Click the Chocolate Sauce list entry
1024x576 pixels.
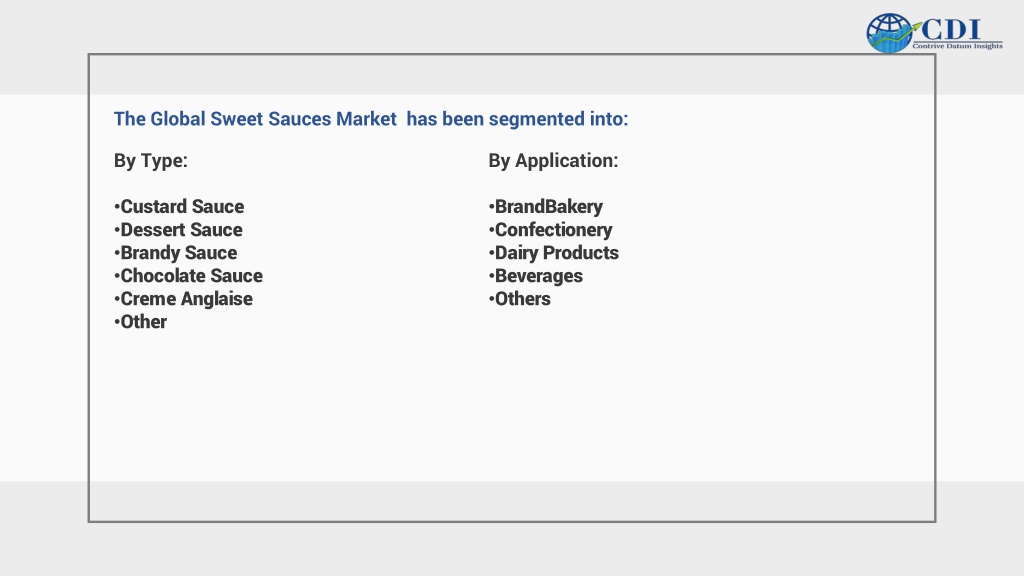pos(188,276)
